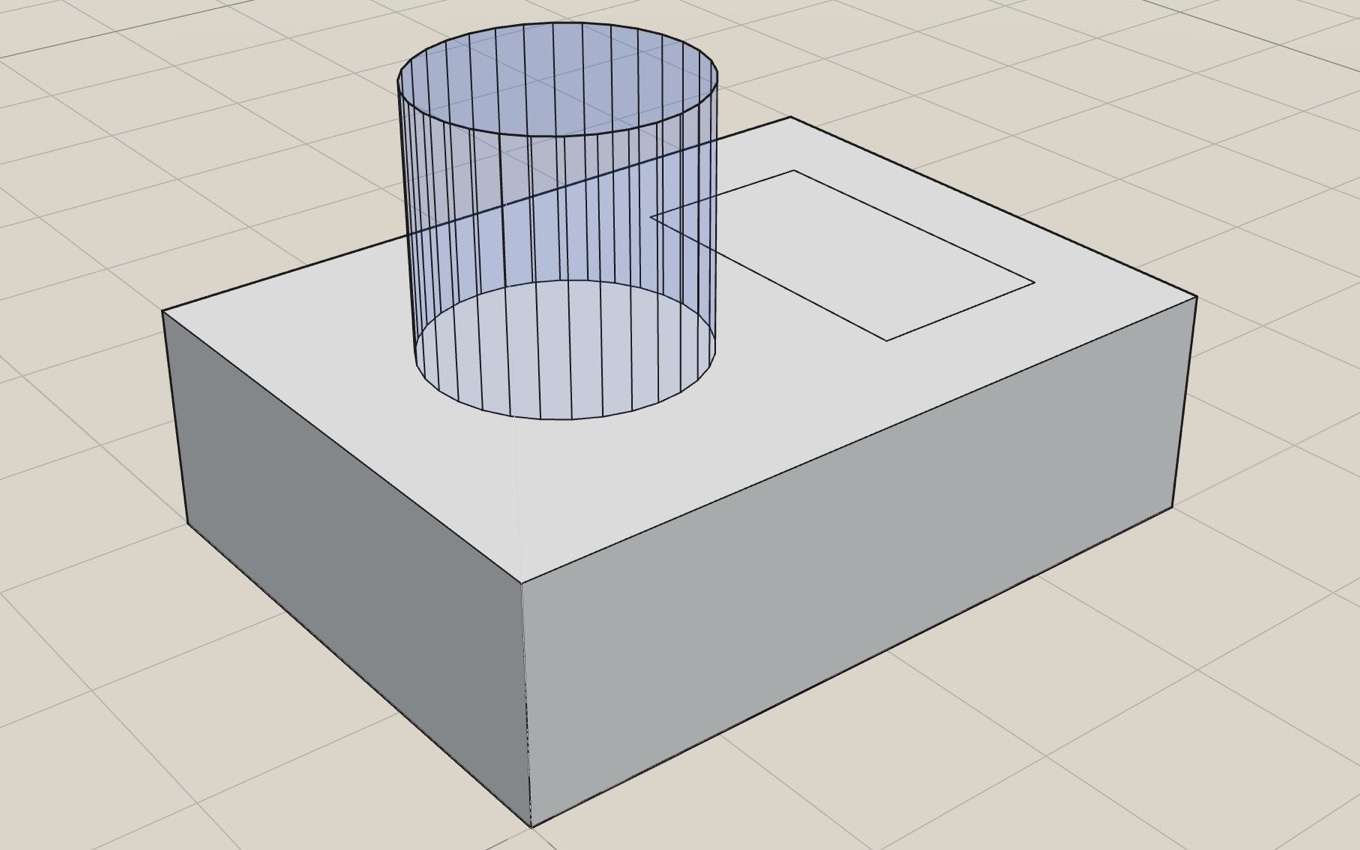
Task: Select the small rectangle drawn on the box top
Action: click(x=842, y=255)
